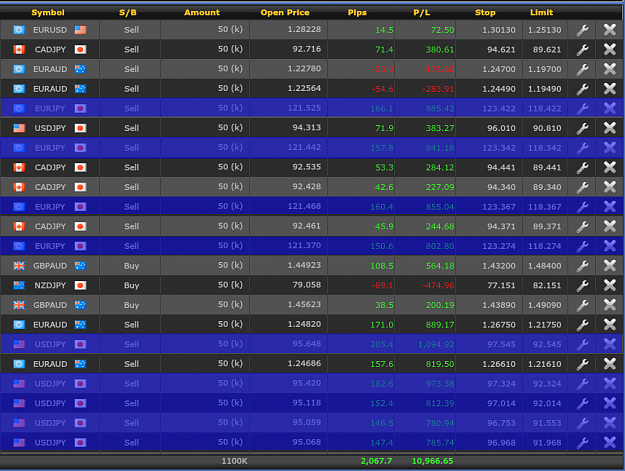Modify the EURAUD 1.24686 position via its wrench

[582, 364]
